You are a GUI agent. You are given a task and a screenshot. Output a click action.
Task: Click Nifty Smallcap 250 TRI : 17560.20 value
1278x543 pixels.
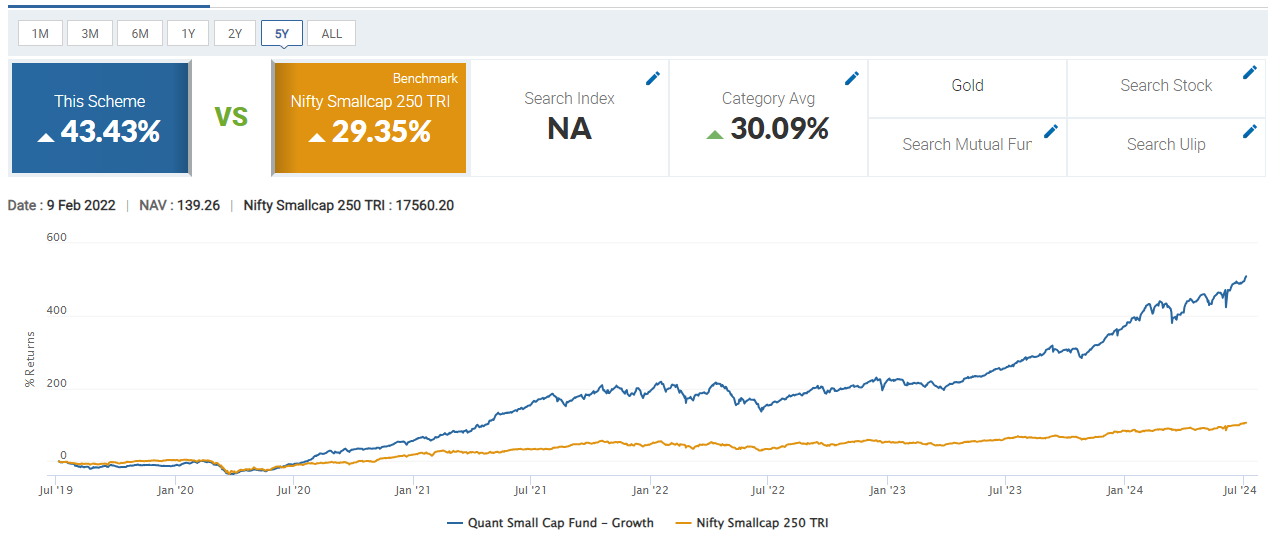pos(349,206)
